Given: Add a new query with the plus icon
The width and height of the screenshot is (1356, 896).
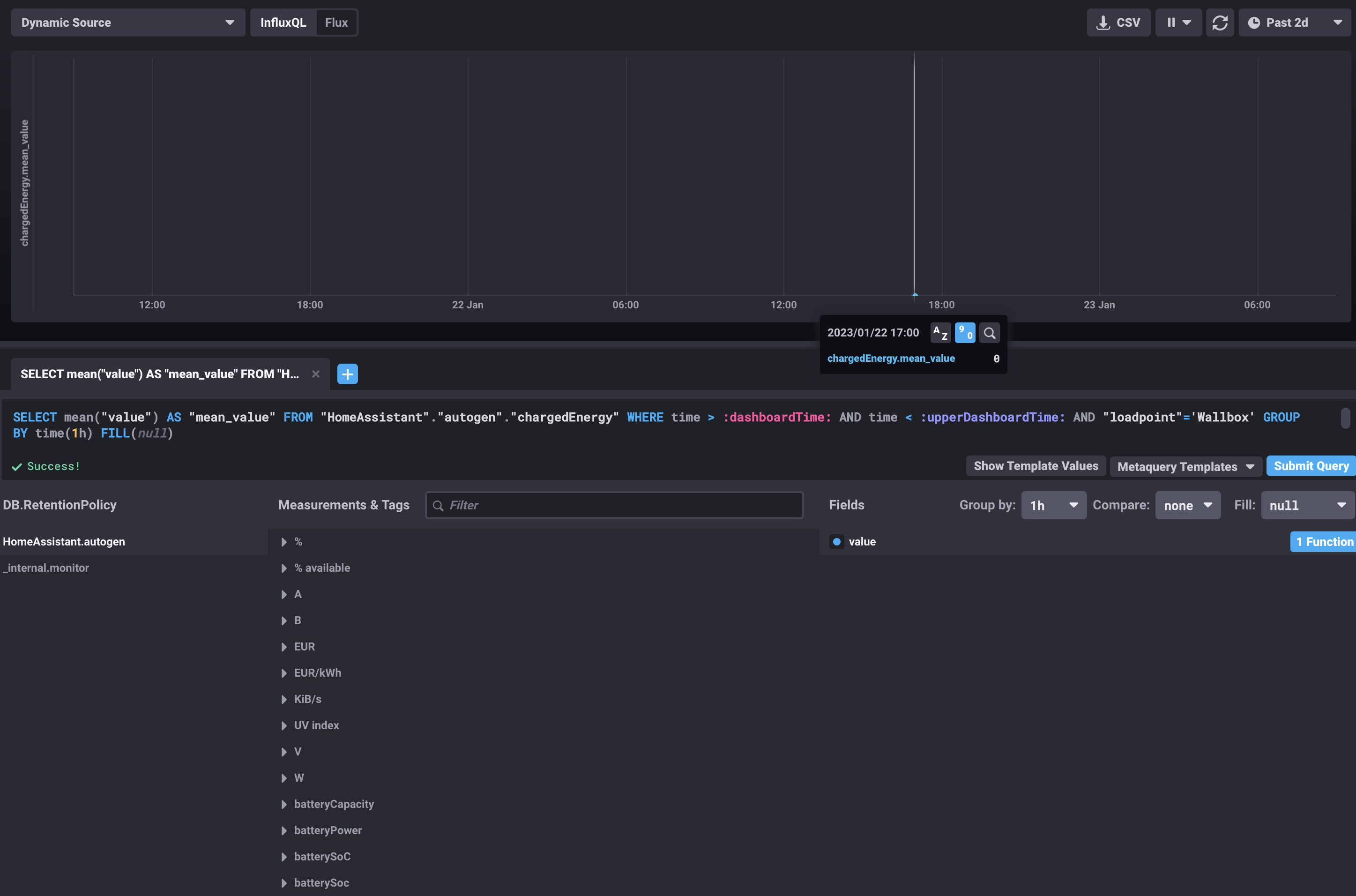Looking at the screenshot, I should tap(347, 373).
